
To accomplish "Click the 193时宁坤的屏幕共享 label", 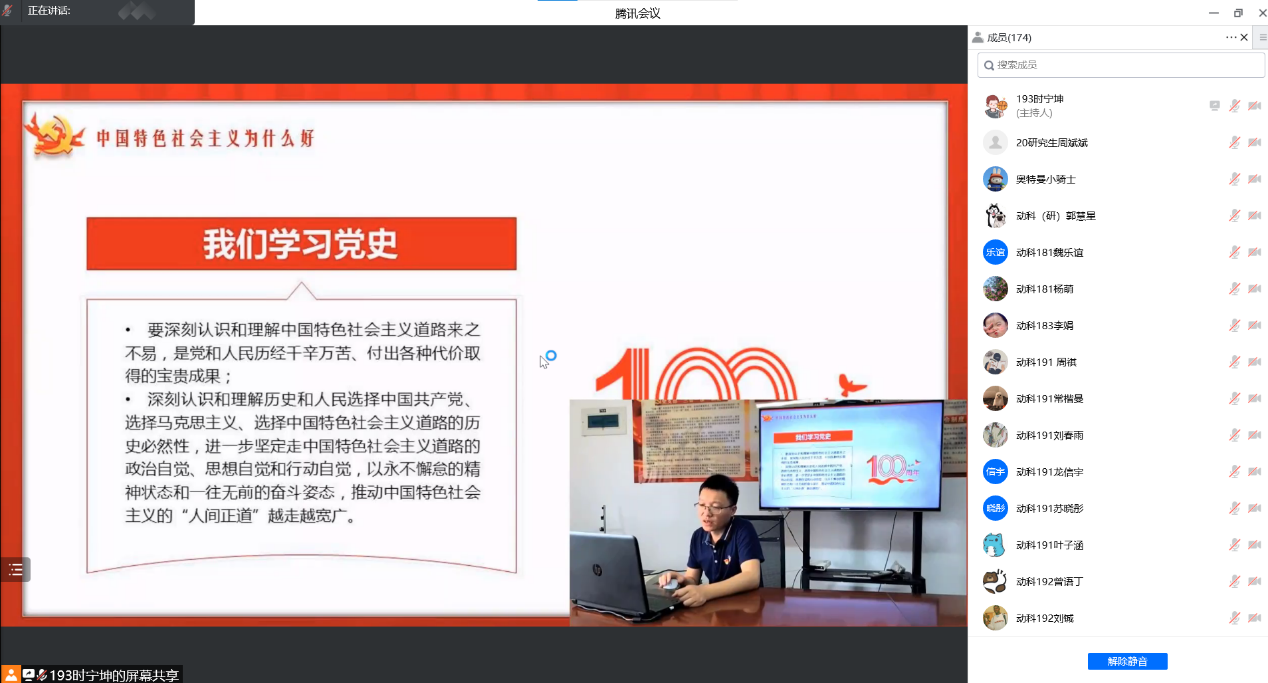I will click(114, 675).
